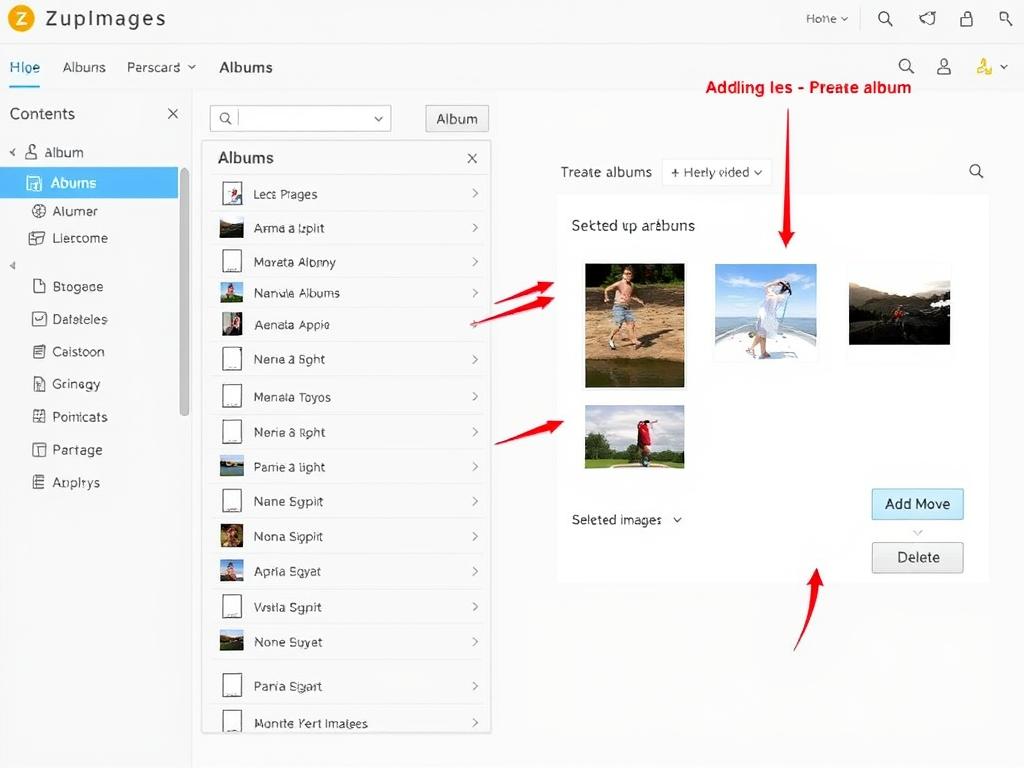The width and height of the screenshot is (1024, 768).
Task: Tick the Nerie 8 Rpht checkbox
Action: (x=232, y=432)
